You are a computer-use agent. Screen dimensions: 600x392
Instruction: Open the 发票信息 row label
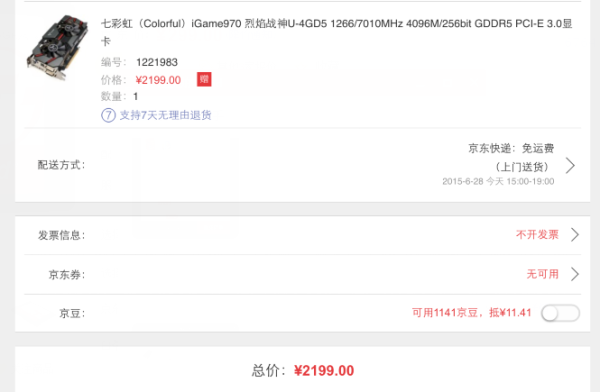tap(61, 235)
